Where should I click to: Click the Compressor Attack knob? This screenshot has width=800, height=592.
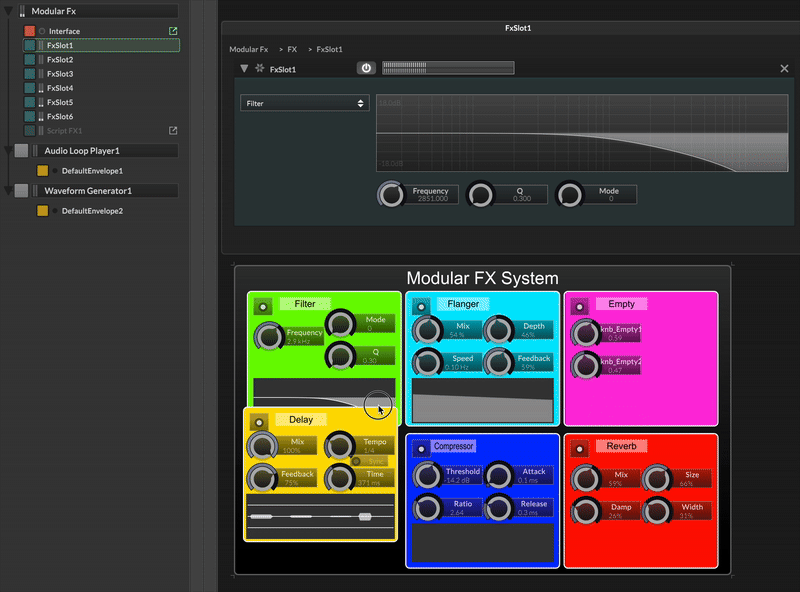point(498,476)
